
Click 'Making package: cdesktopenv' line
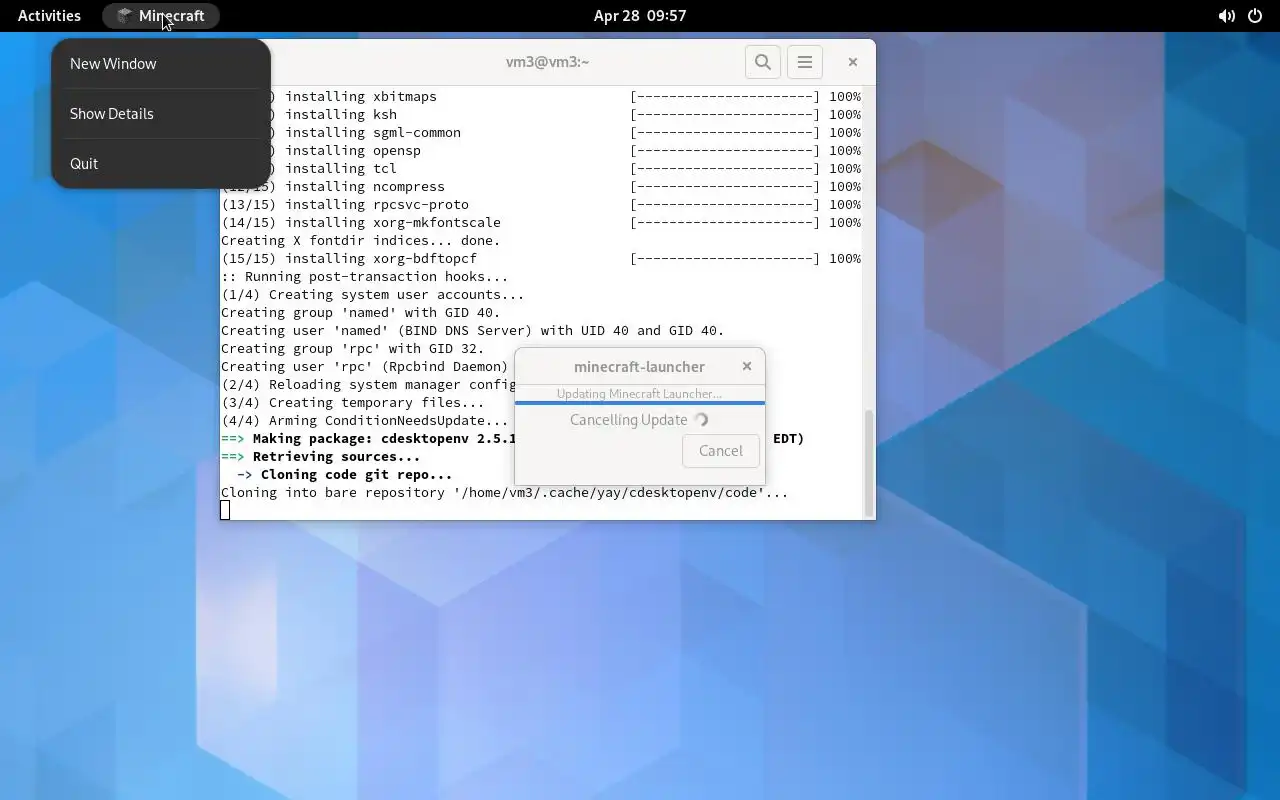coord(369,439)
